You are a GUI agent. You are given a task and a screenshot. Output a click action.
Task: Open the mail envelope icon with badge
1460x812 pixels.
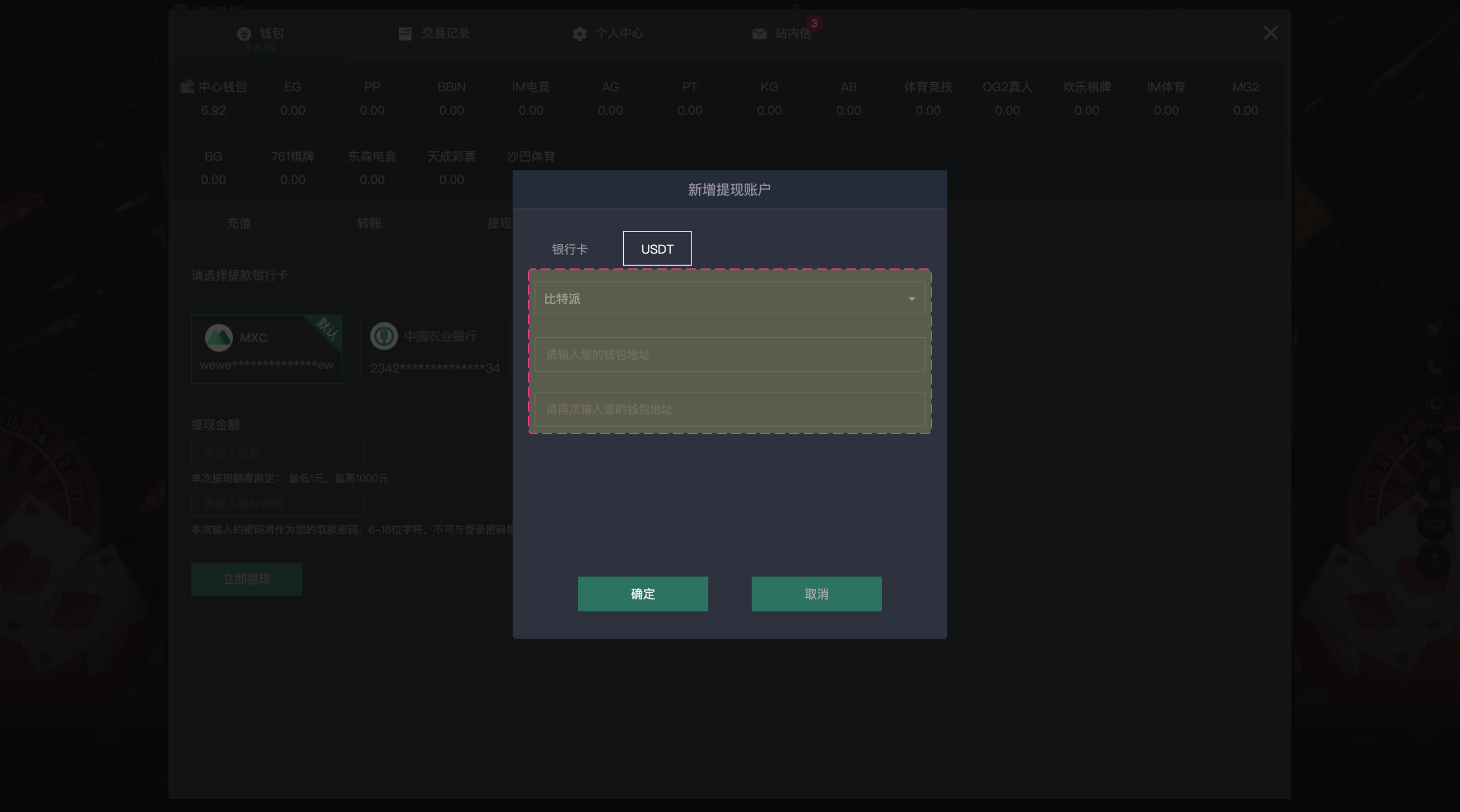759,34
